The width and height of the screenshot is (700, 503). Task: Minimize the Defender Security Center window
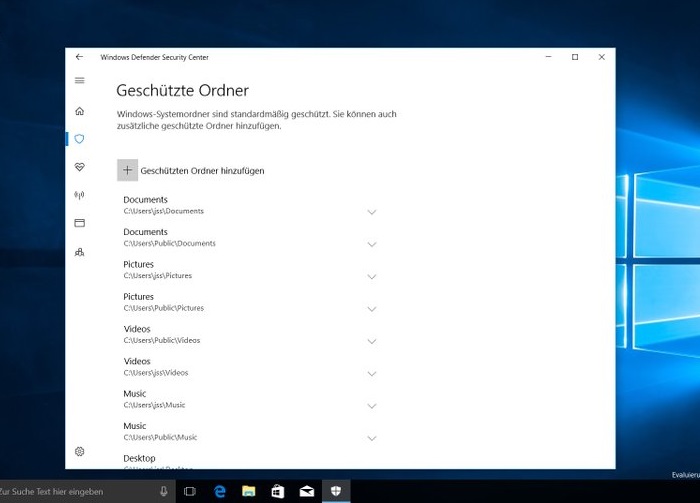[x=548, y=57]
